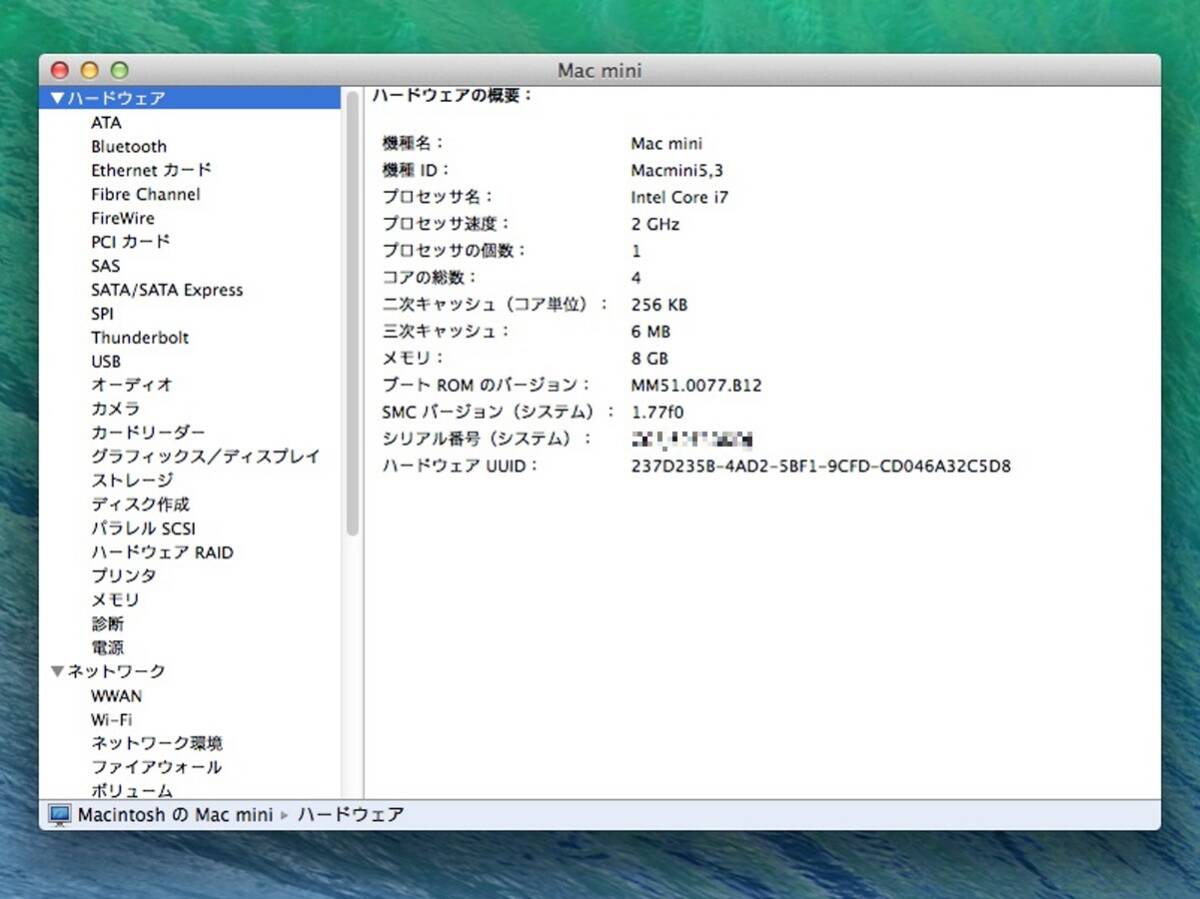Click ハードウェア in the bottom path bar
The image size is (1200, 899).
point(351,815)
